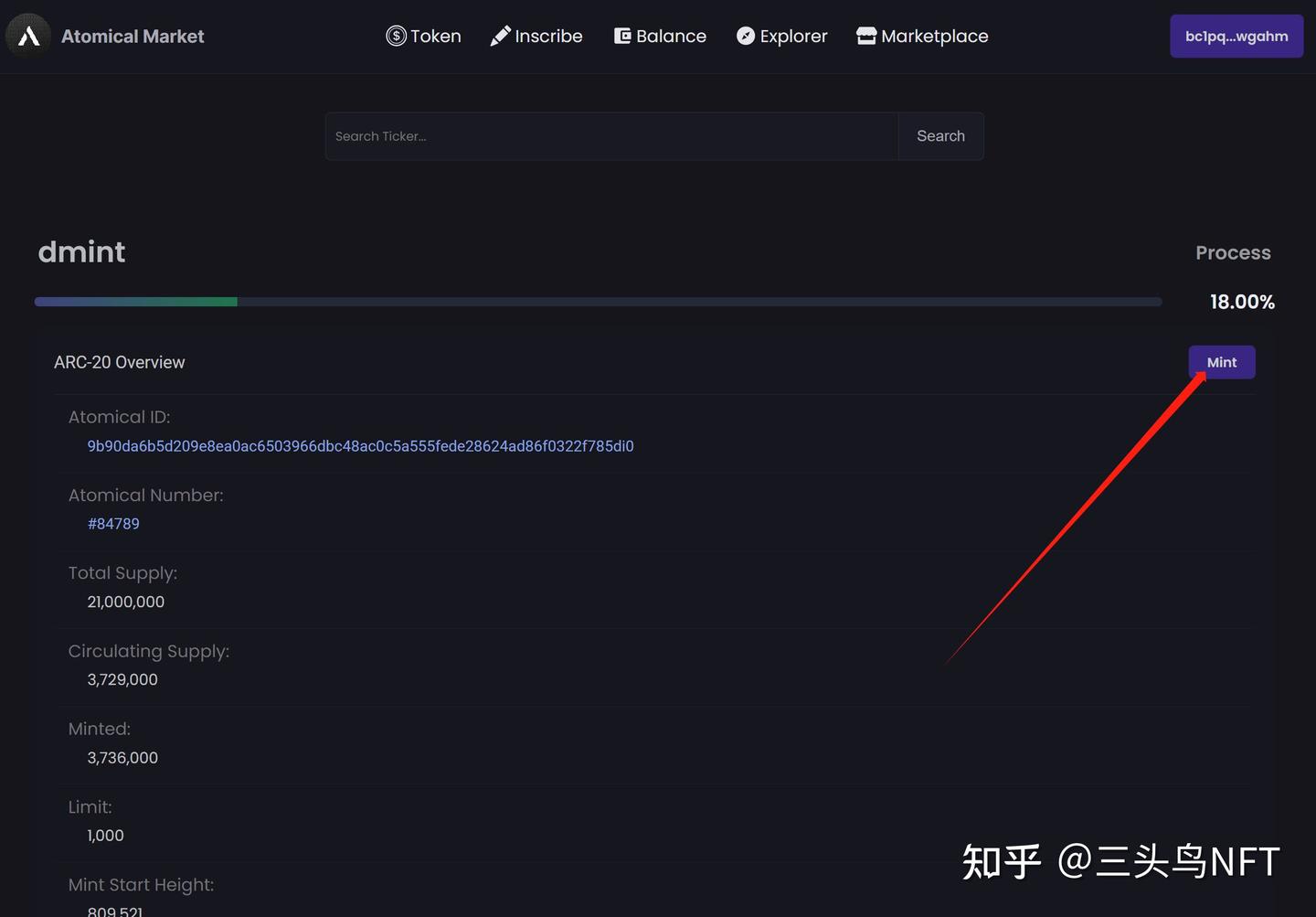Click the dmint progress bar
This screenshot has width=1316, height=917.
598,301
